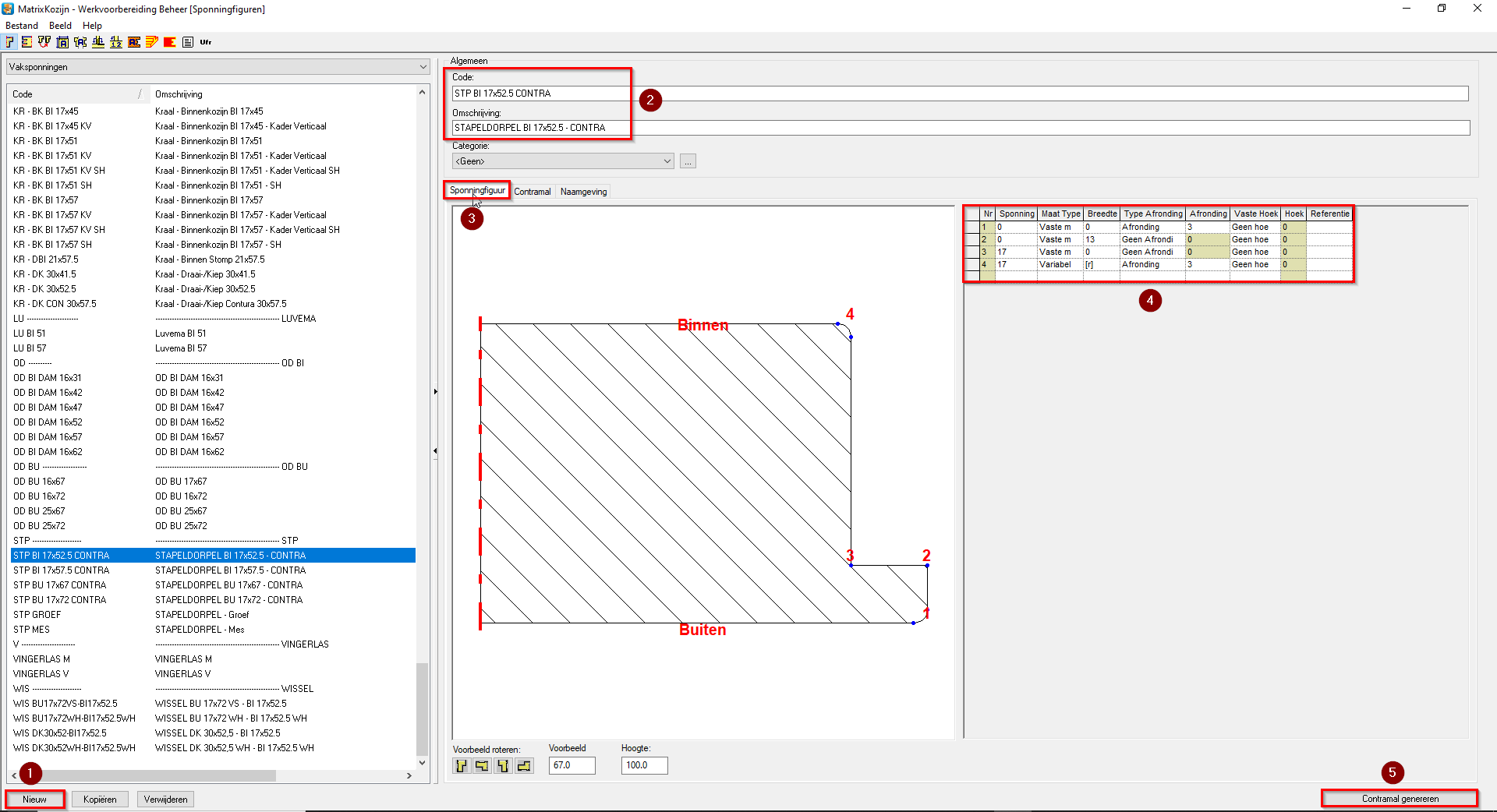Screen dimensions: 1497x812
Task: Click the ellipsis button next to Categorie
Action: [x=688, y=161]
